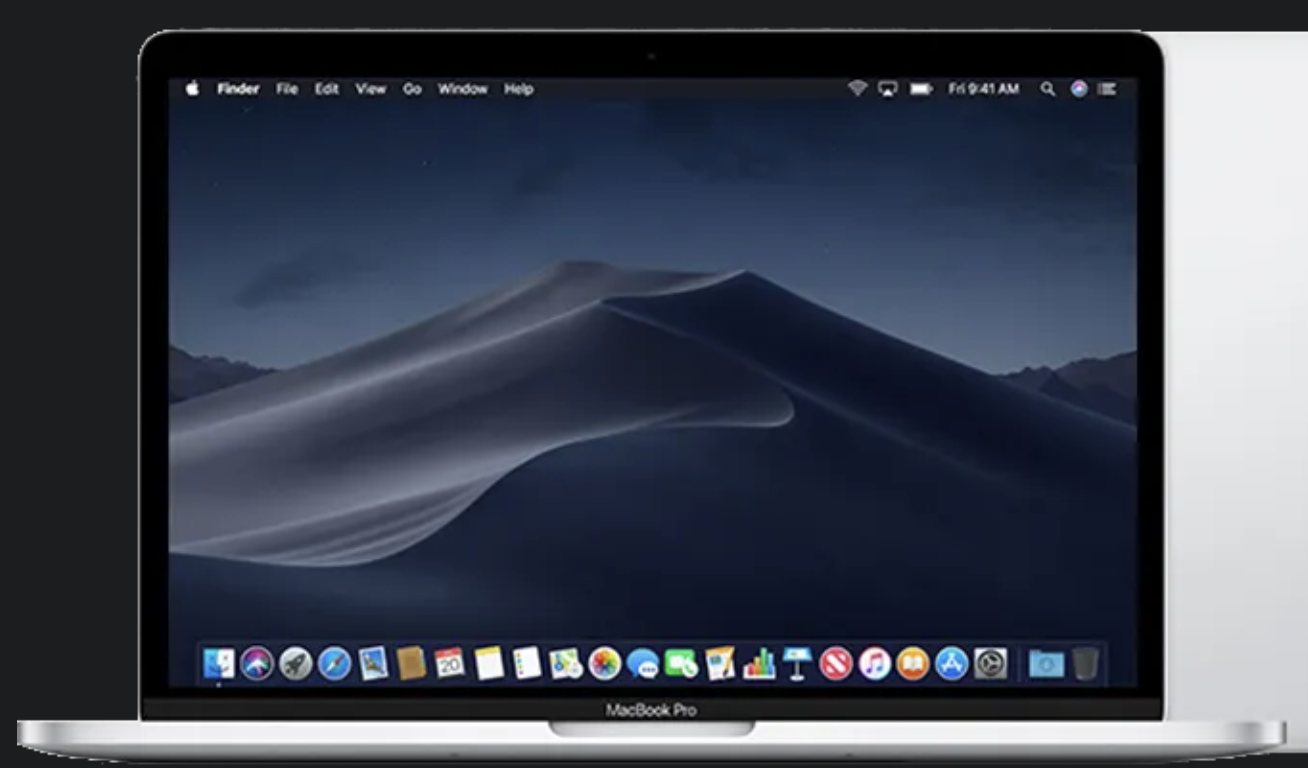
Task: Open the View menu
Action: 370,89
